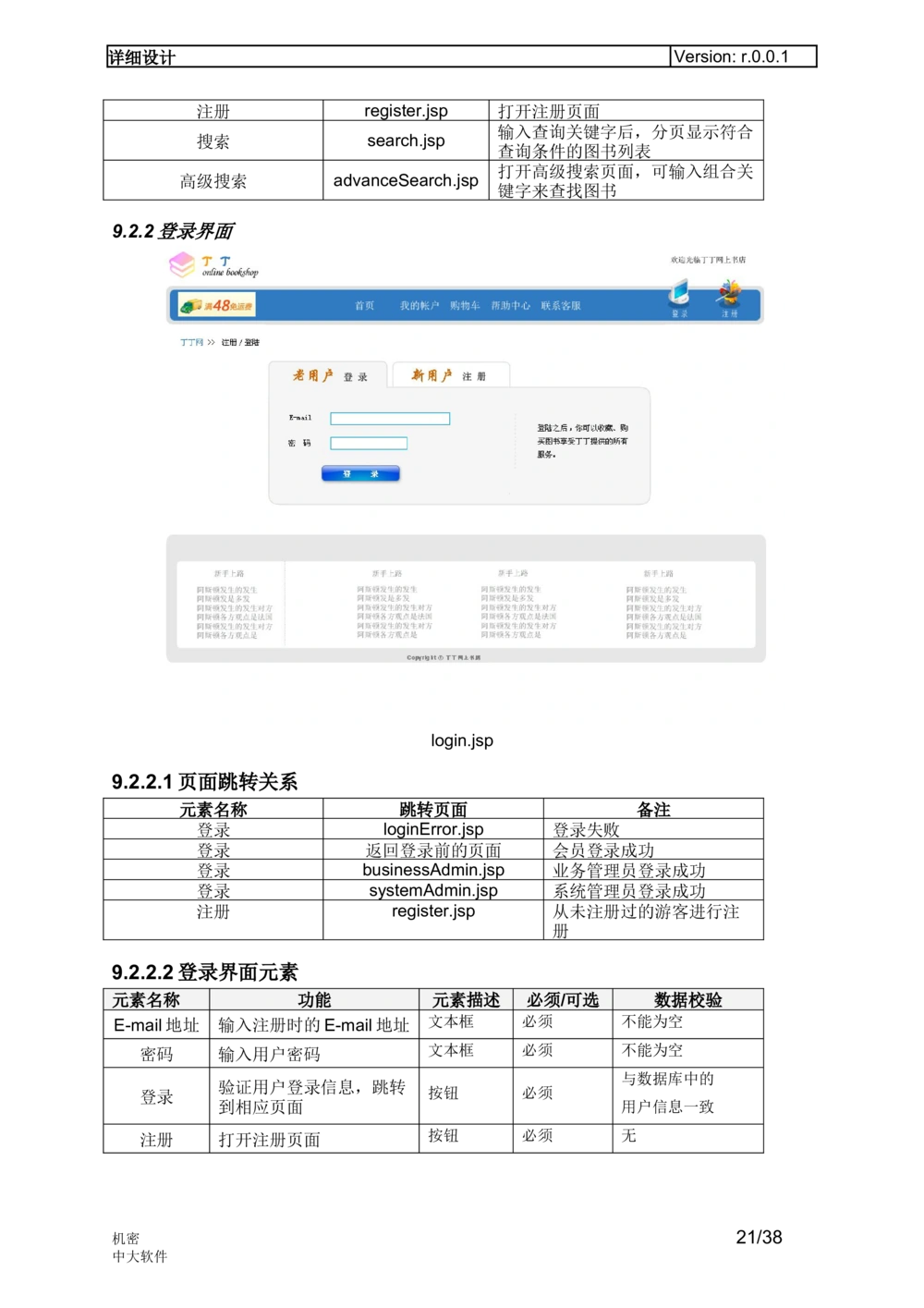Click the rightmost 新手上路 footer heading
This screenshot has width=924, height=1308.
click(x=658, y=574)
